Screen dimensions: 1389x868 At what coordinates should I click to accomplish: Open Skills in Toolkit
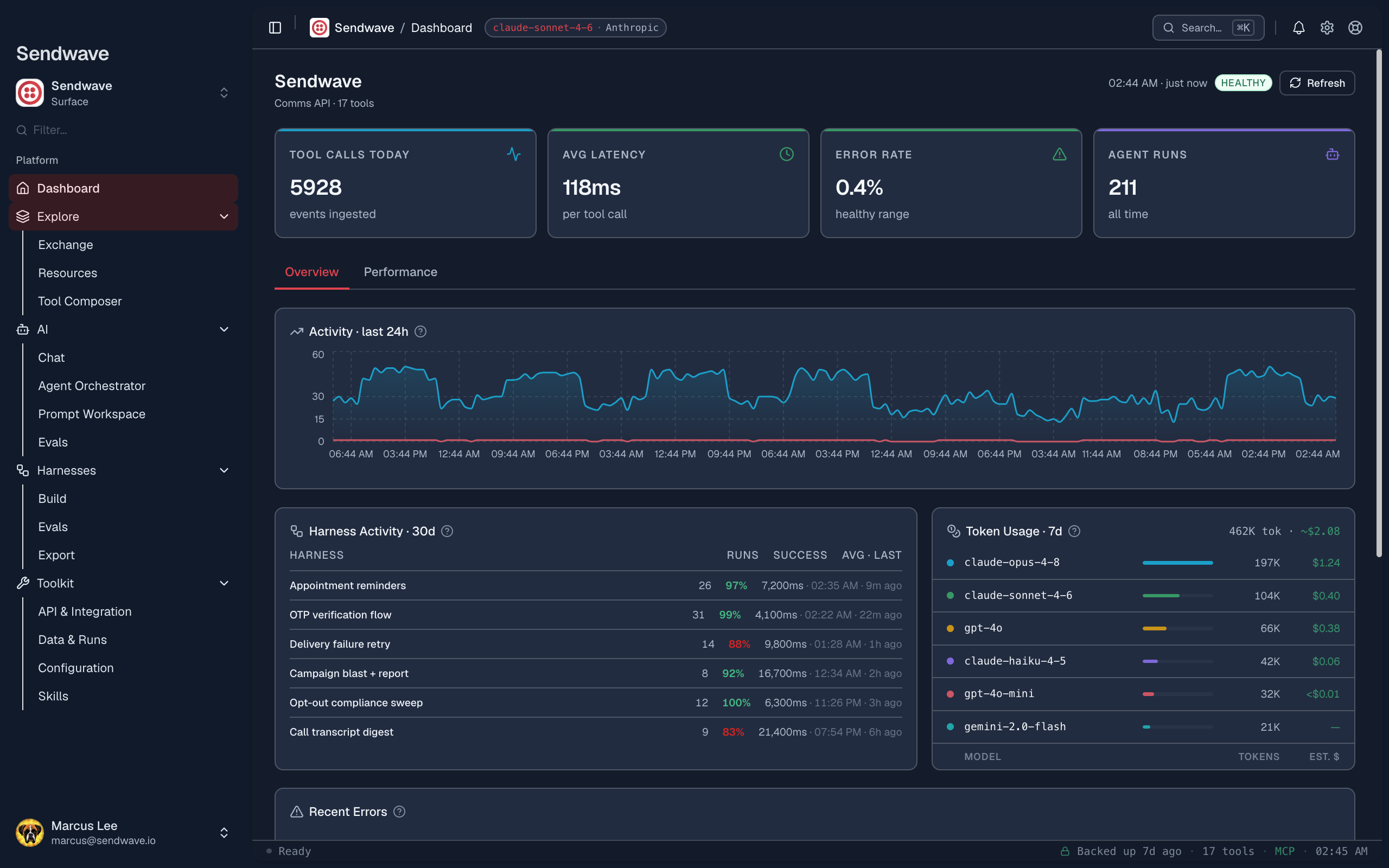53,697
